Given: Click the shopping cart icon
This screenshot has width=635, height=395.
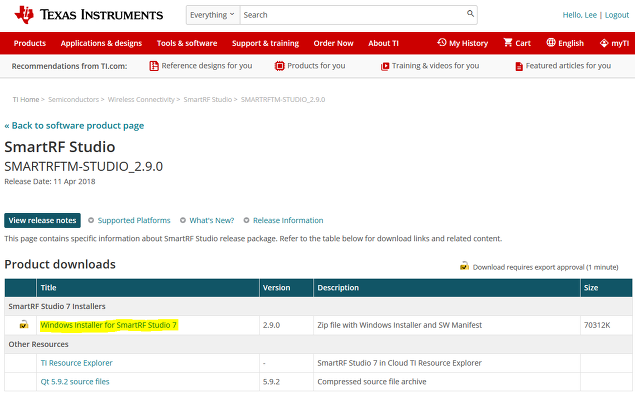Looking at the screenshot, I should (x=508, y=43).
